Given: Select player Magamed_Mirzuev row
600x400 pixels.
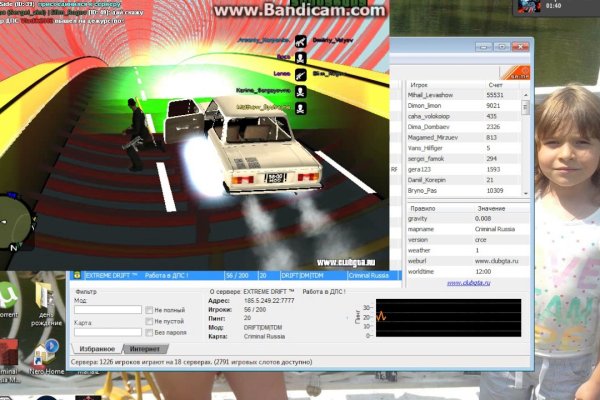Looking at the screenshot, I should click(x=464, y=137).
